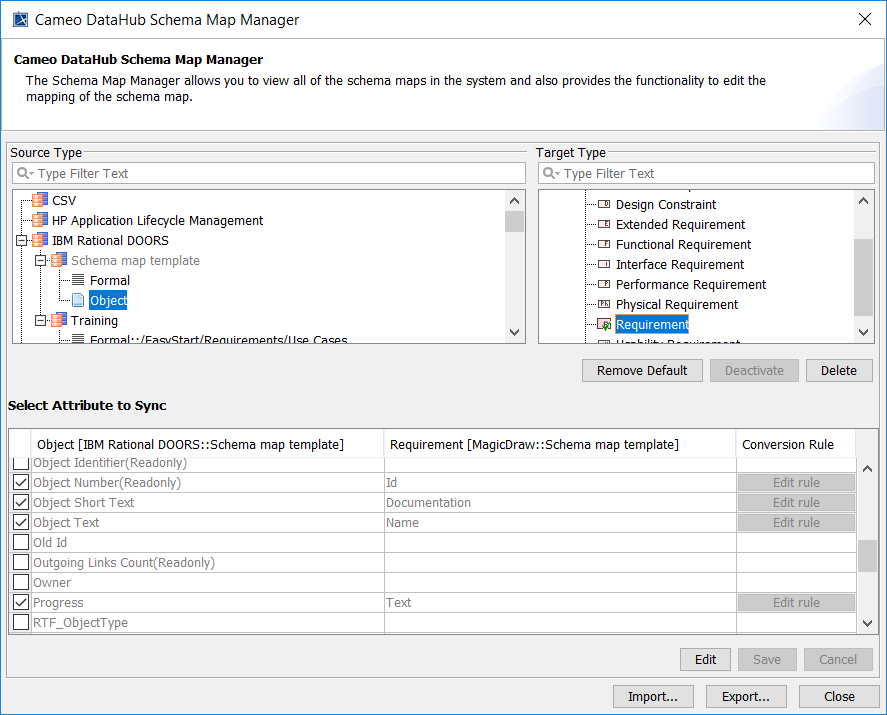Focus the Source Type filter text field
Viewport: 887px width, 715px height.
click(275, 173)
